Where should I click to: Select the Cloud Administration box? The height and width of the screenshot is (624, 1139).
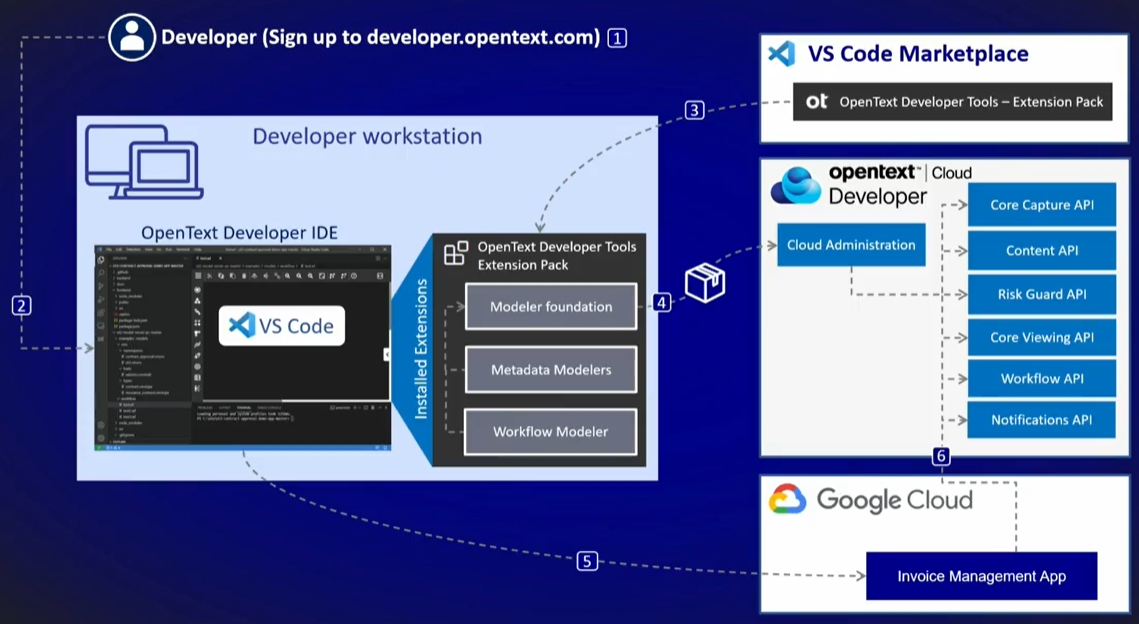coord(851,245)
